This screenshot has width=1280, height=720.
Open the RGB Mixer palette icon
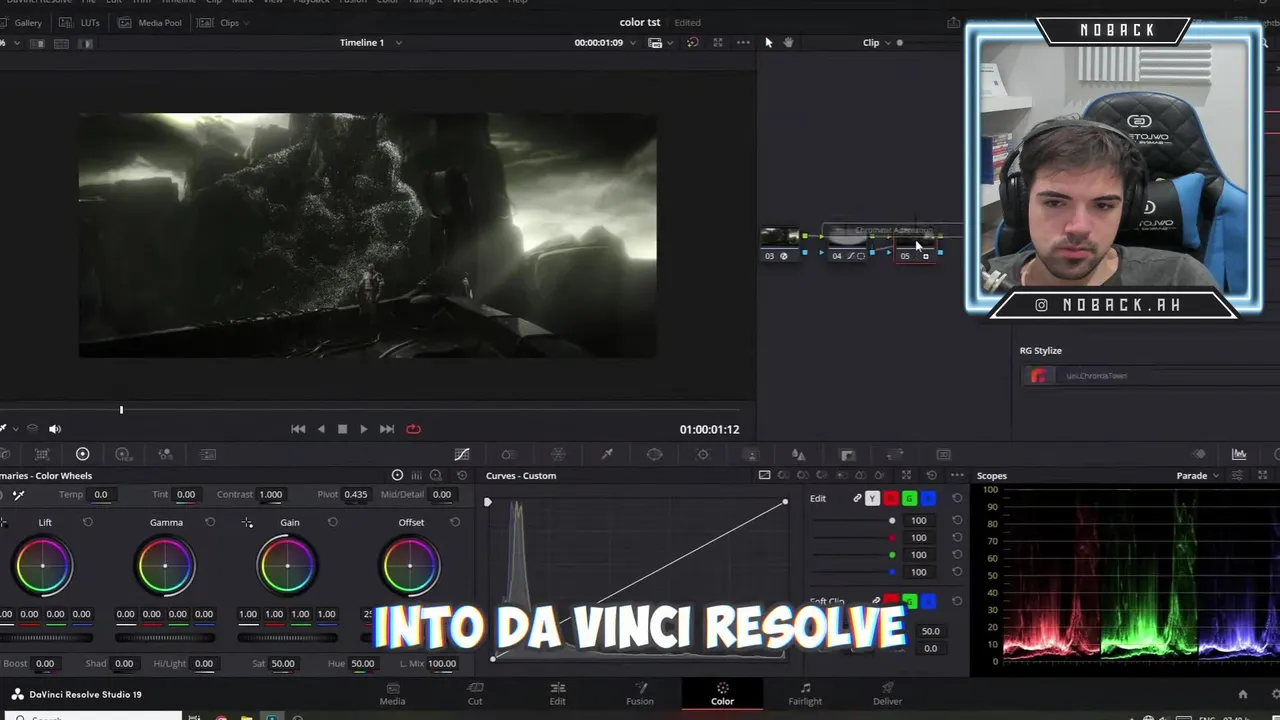click(166, 454)
